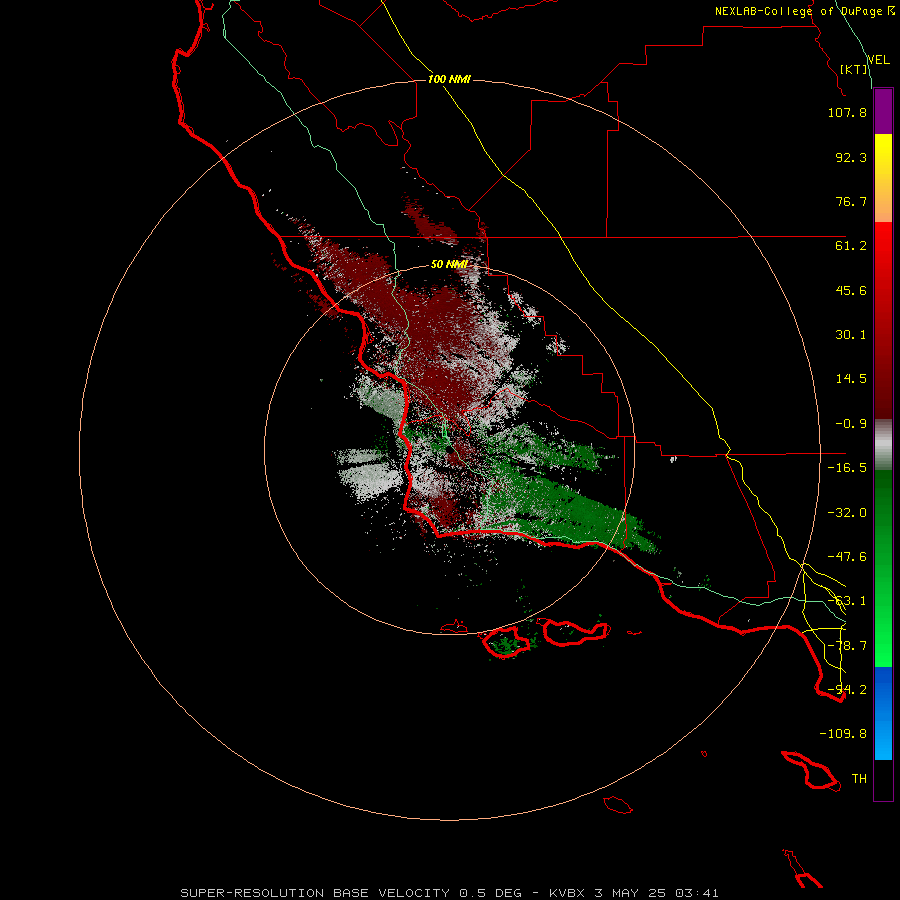Pick the blue segment of the velocity color bar

tap(883, 713)
